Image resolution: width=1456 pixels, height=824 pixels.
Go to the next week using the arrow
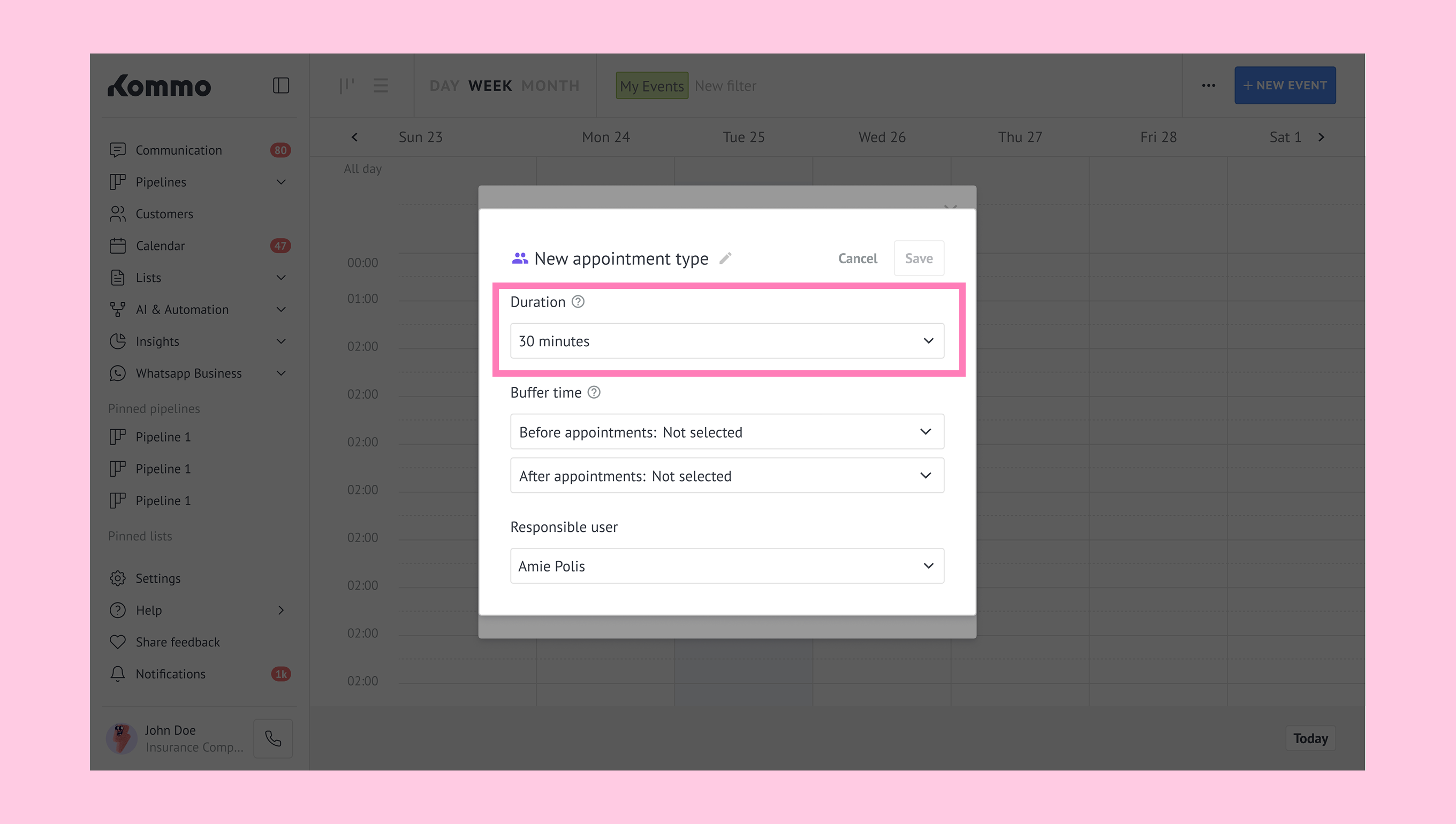[x=1321, y=137]
